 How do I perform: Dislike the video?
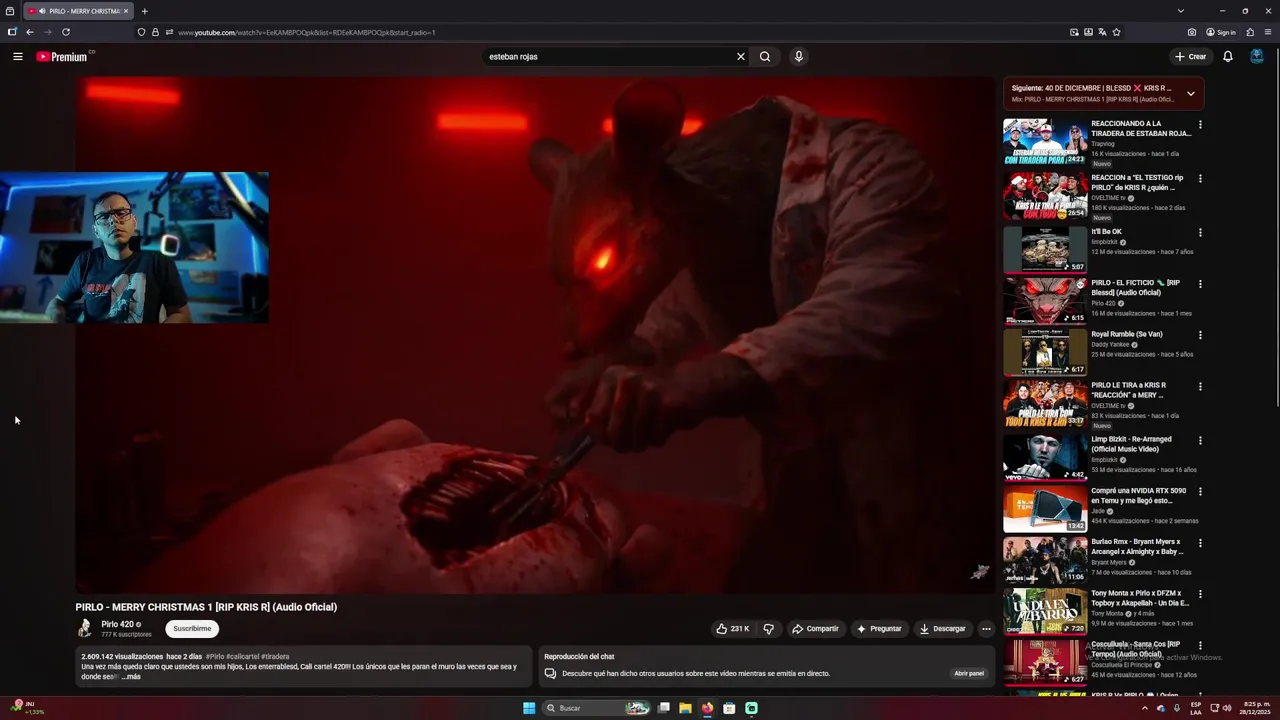coord(769,629)
